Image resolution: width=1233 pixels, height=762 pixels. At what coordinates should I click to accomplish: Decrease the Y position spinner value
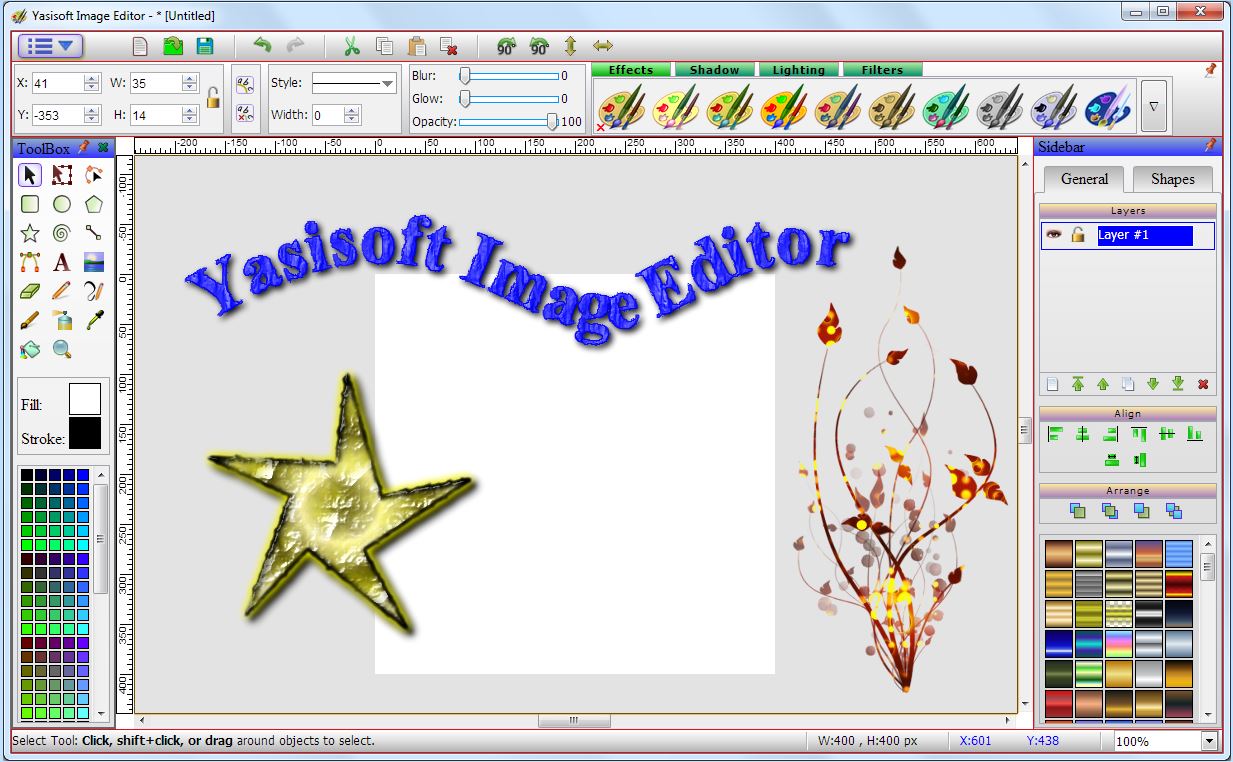coord(92,119)
